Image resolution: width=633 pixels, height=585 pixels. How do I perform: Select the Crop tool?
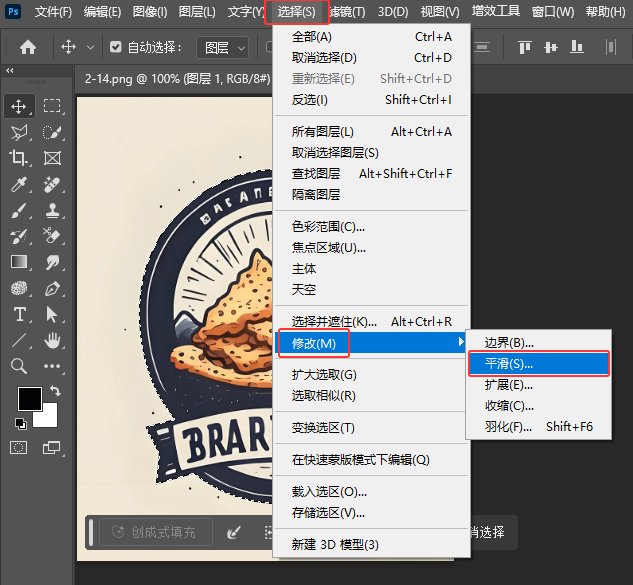19,158
